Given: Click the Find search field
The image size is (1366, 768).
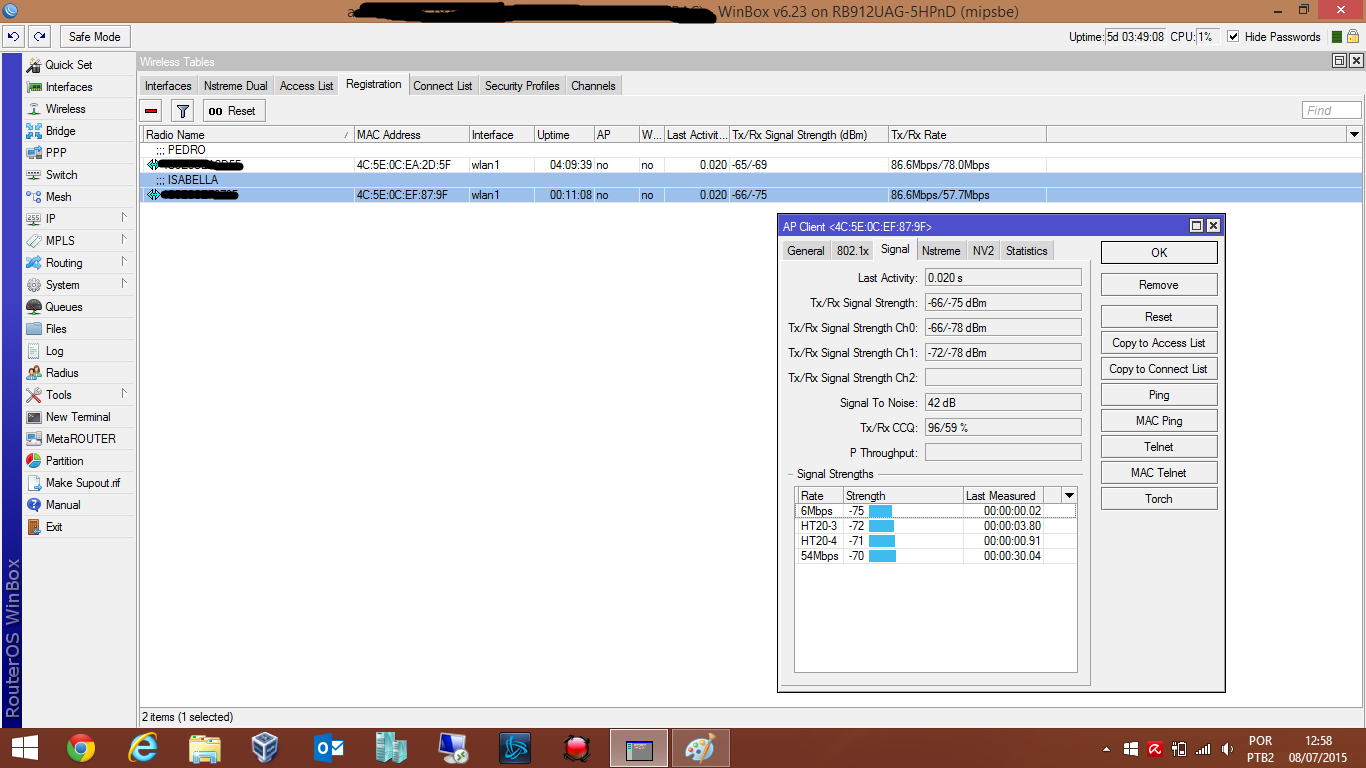Looking at the screenshot, I should tap(1332, 111).
